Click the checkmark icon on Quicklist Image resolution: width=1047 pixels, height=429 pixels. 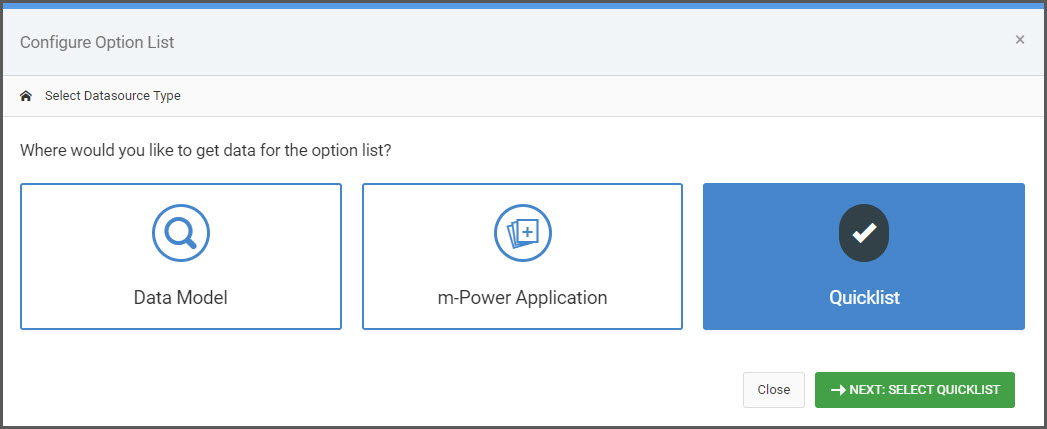[x=864, y=233]
